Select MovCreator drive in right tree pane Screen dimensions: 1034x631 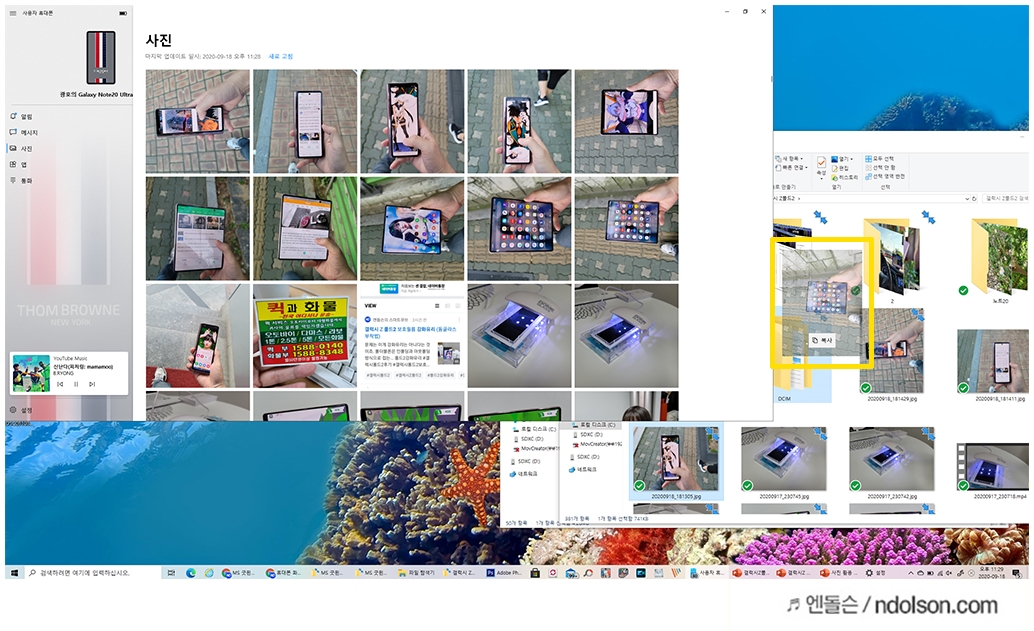click(597, 444)
